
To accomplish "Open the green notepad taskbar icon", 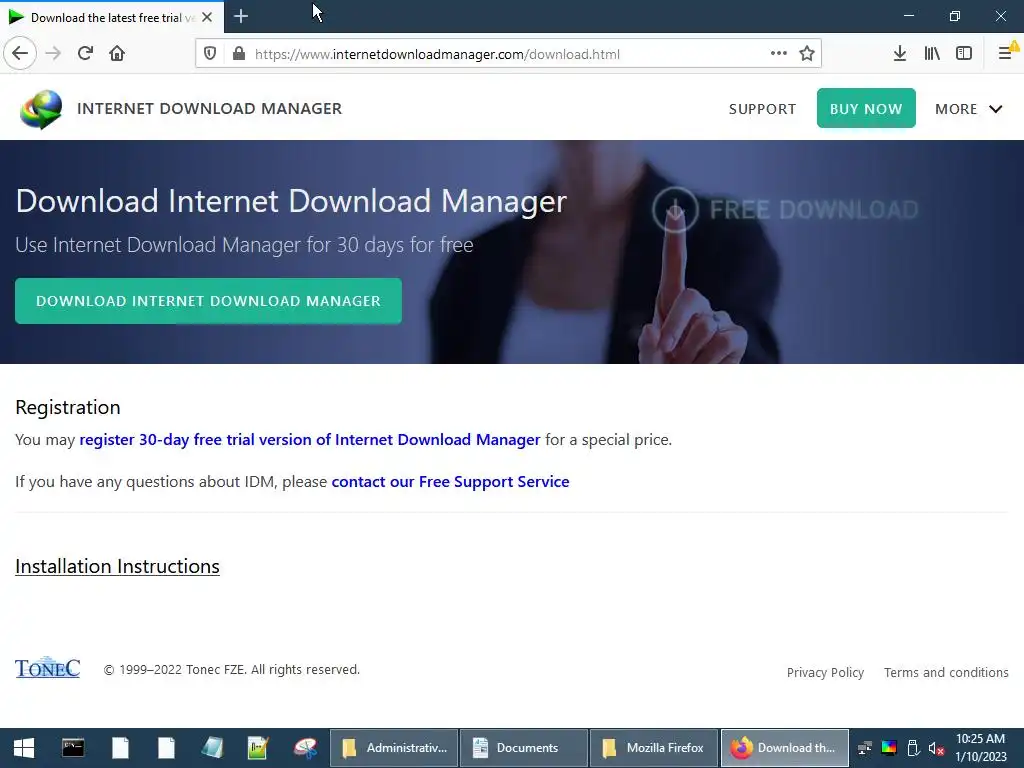I will [258, 748].
